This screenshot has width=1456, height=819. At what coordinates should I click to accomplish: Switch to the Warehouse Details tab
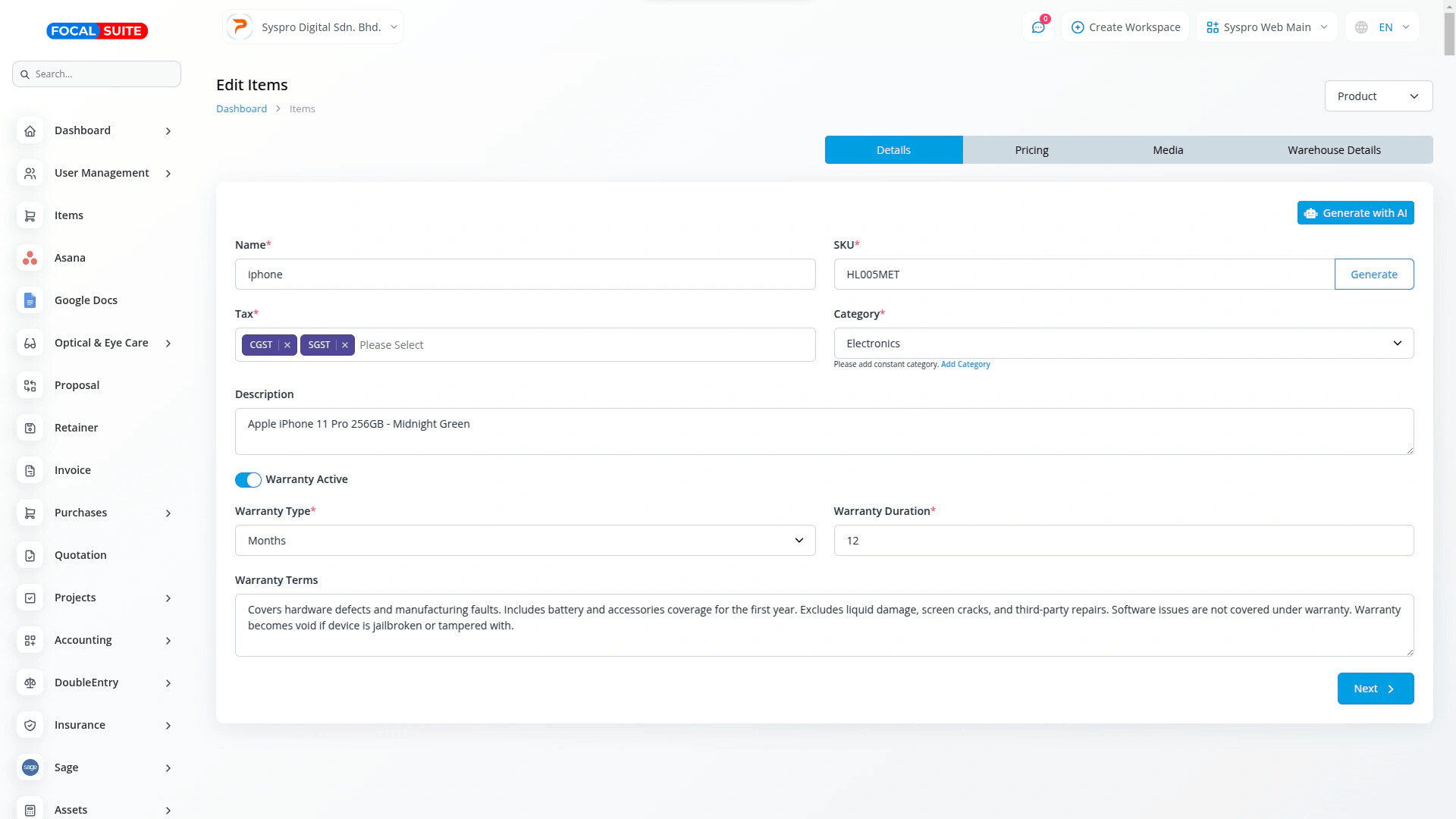1333,150
